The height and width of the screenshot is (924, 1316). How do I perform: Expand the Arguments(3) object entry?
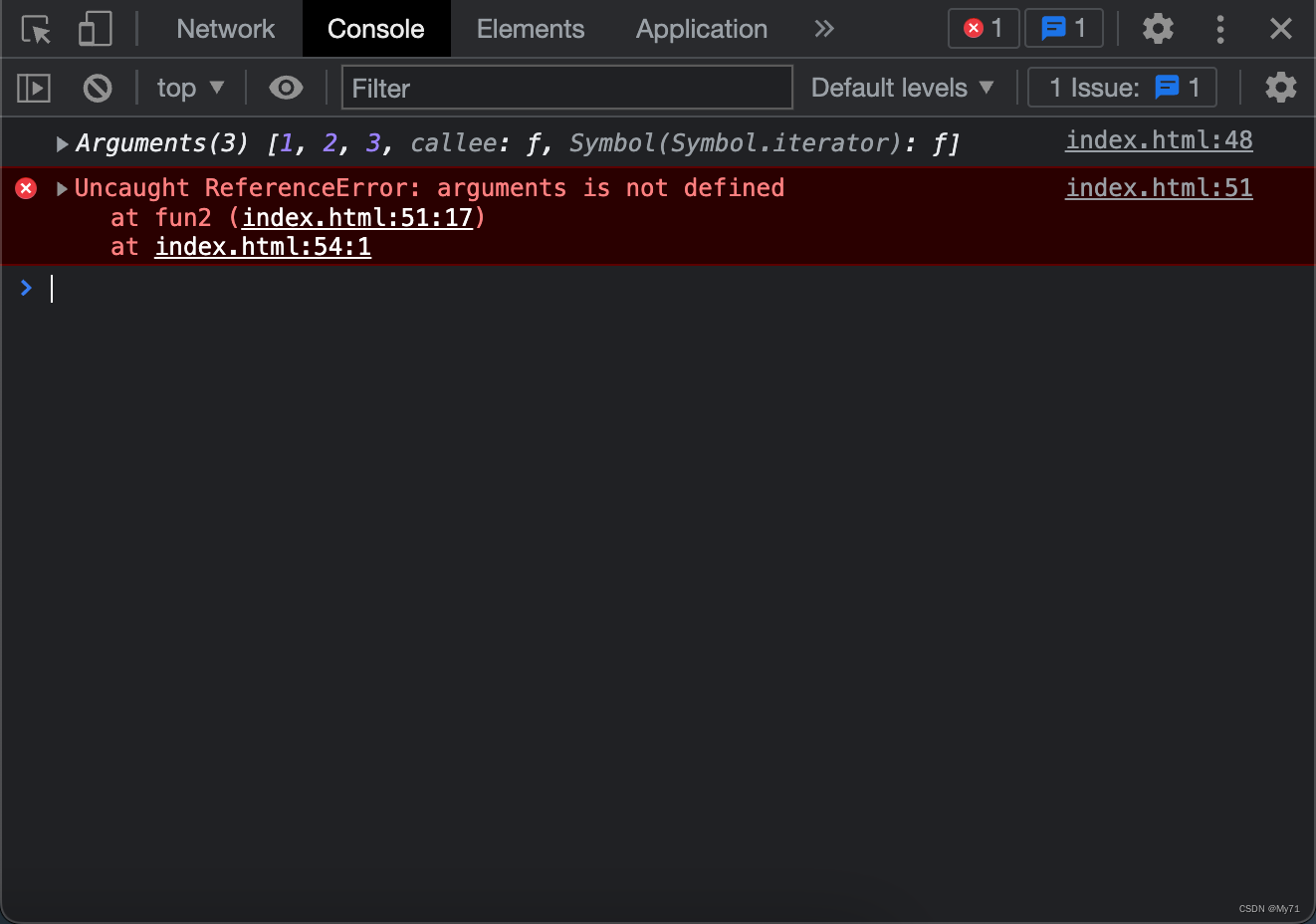click(62, 144)
